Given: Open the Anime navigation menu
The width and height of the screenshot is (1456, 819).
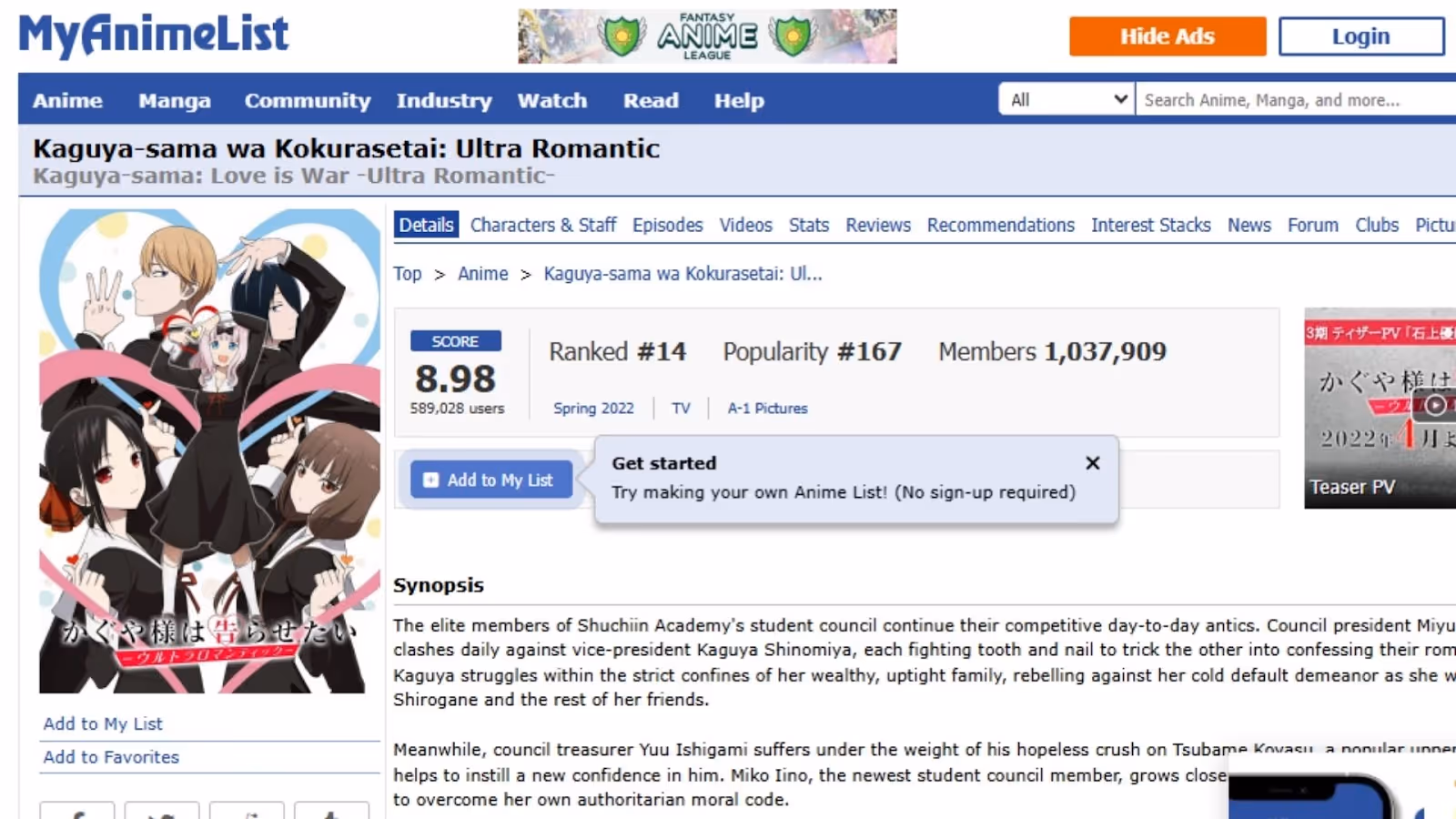Looking at the screenshot, I should point(67,100).
